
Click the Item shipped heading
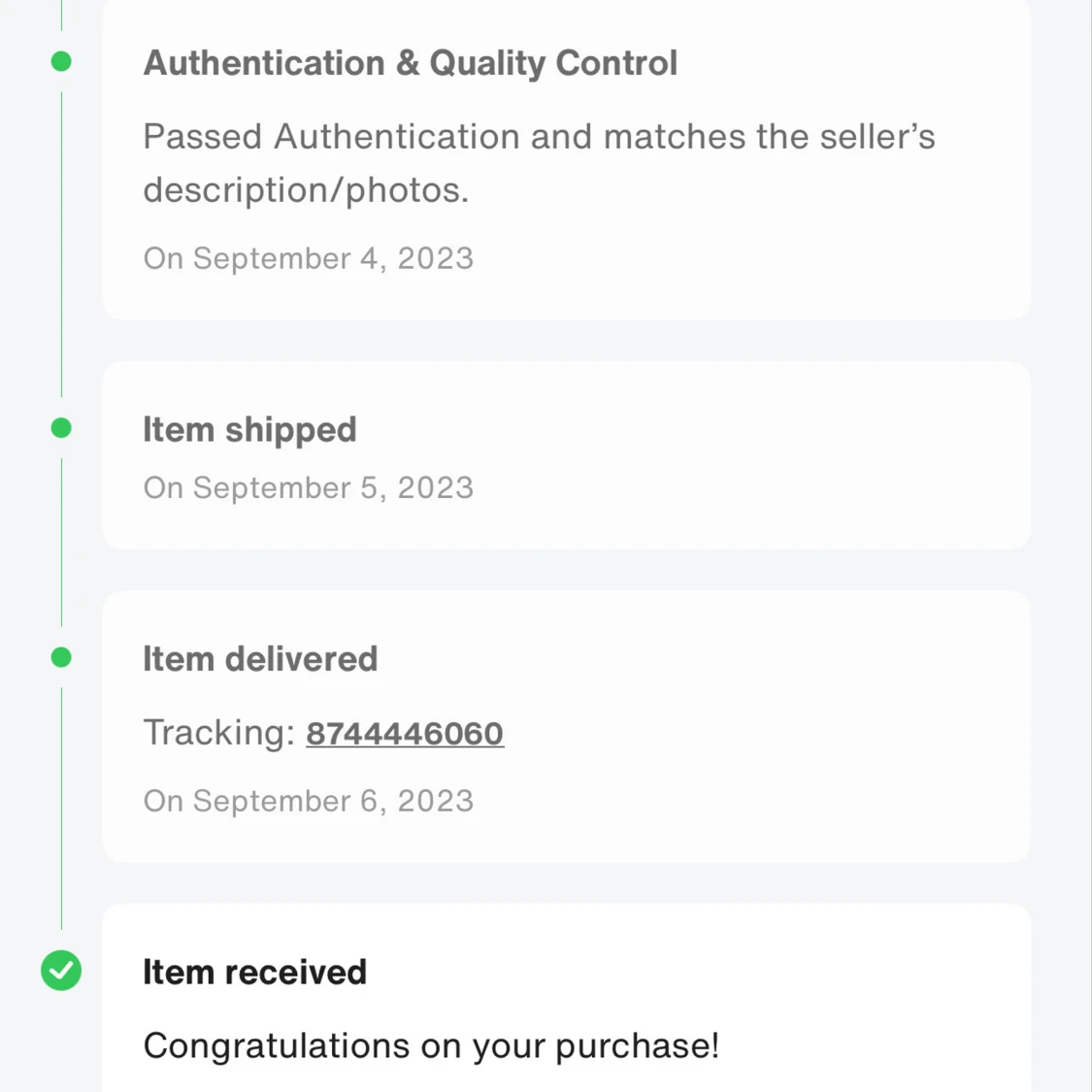point(249,430)
